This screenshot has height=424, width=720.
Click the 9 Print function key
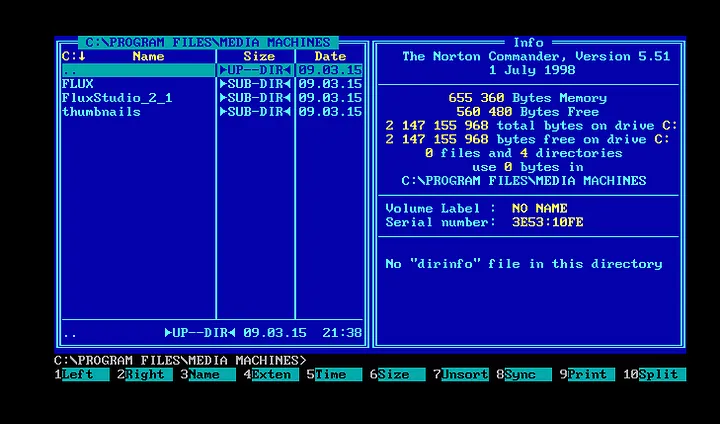click(x=587, y=374)
